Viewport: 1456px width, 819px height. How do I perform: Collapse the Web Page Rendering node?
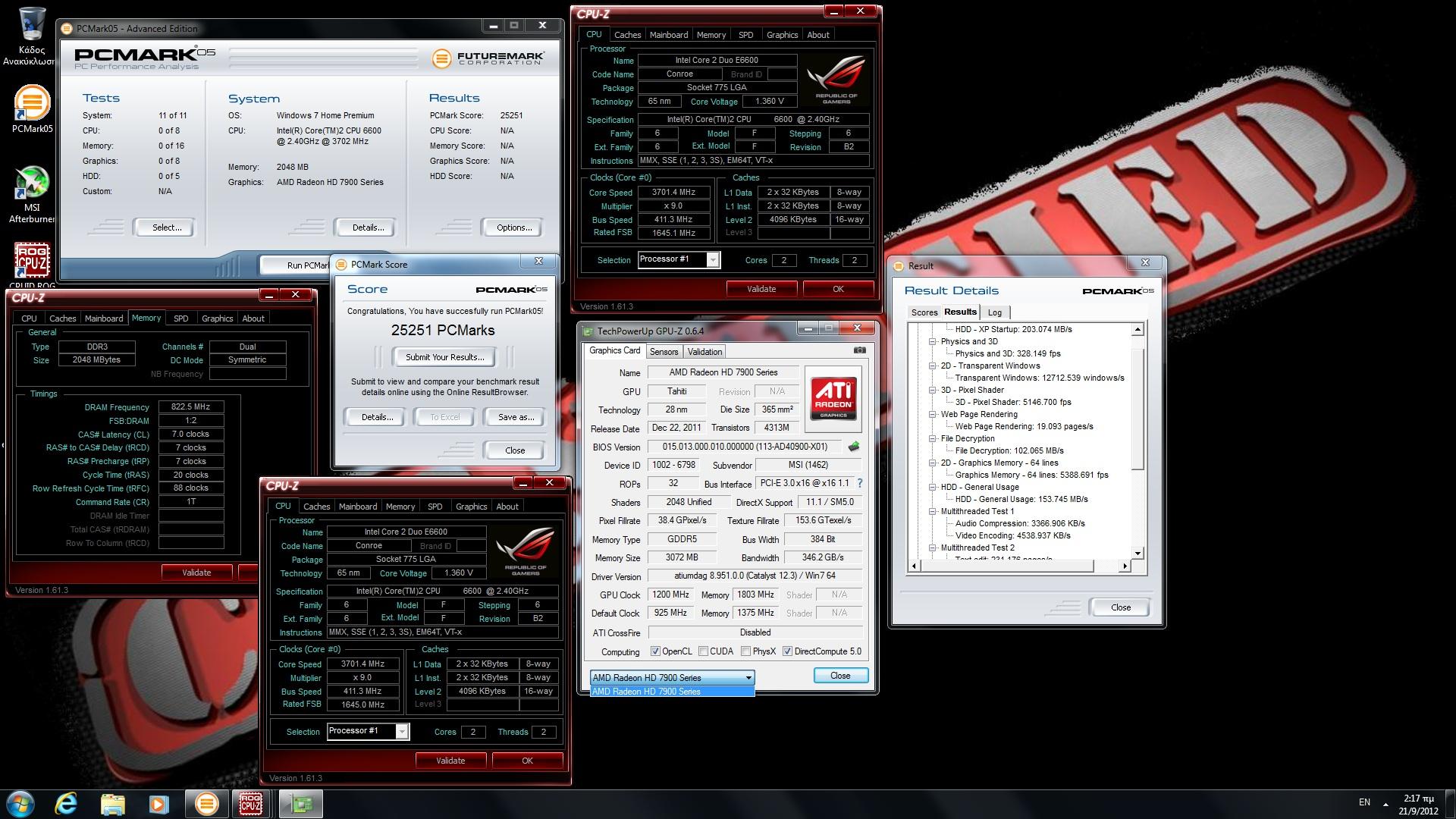coord(933,414)
